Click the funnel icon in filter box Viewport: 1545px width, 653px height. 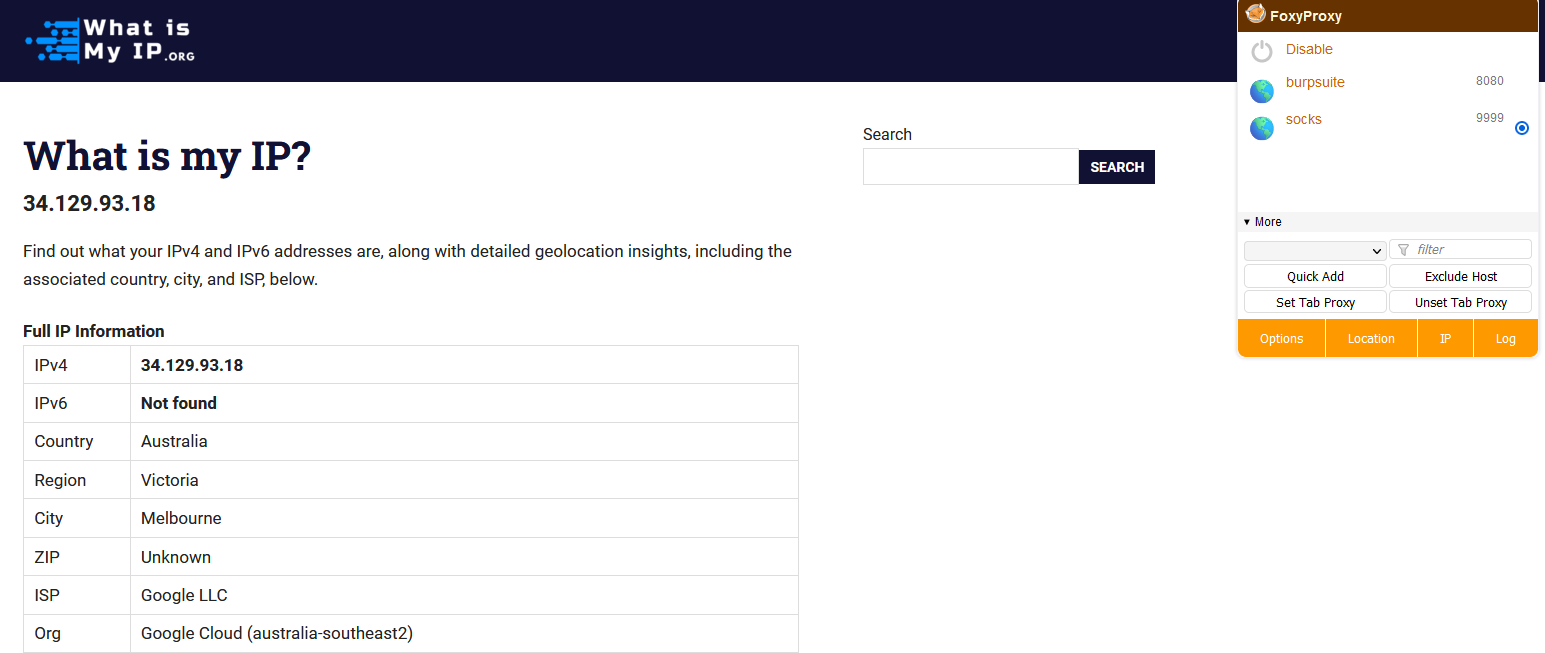tap(1403, 250)
